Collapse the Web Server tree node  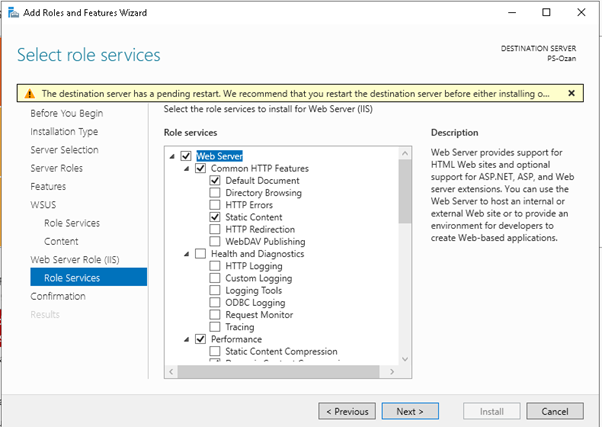[172, 156]
